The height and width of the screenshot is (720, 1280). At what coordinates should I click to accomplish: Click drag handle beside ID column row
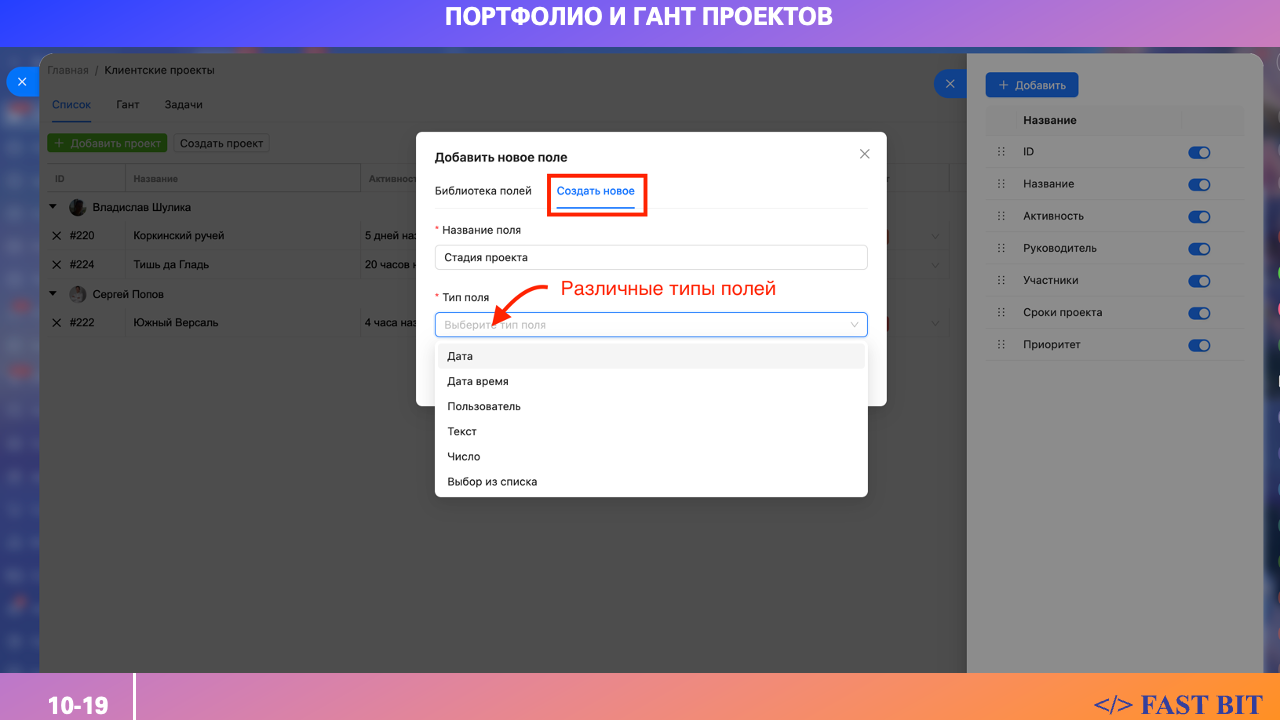[1000, 152]
